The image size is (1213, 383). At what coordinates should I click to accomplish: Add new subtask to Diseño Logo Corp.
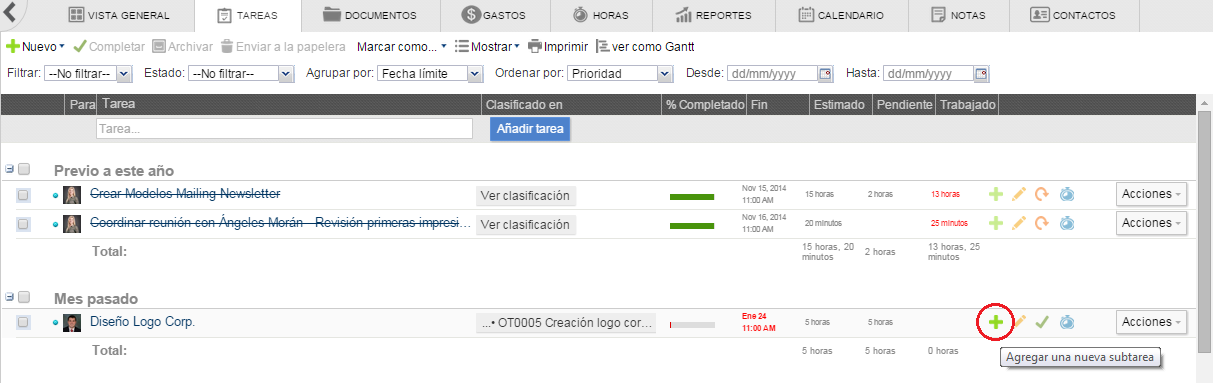995,322
